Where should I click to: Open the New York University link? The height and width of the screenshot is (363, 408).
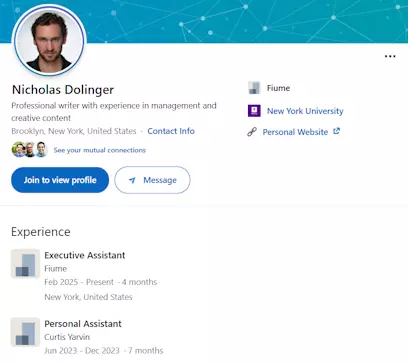point(305,111)
